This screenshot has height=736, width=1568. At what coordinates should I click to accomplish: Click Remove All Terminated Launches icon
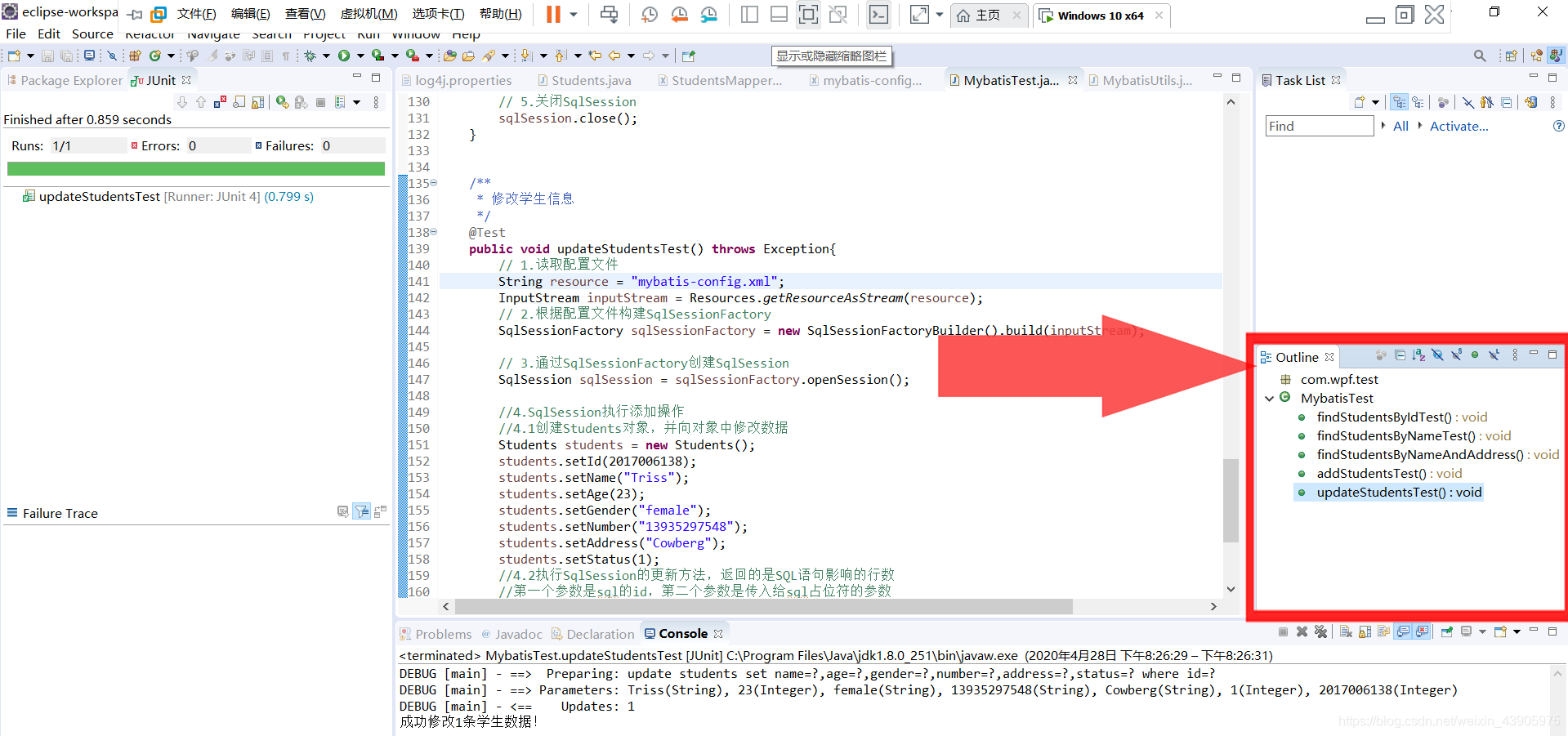tap(1320, 631)
